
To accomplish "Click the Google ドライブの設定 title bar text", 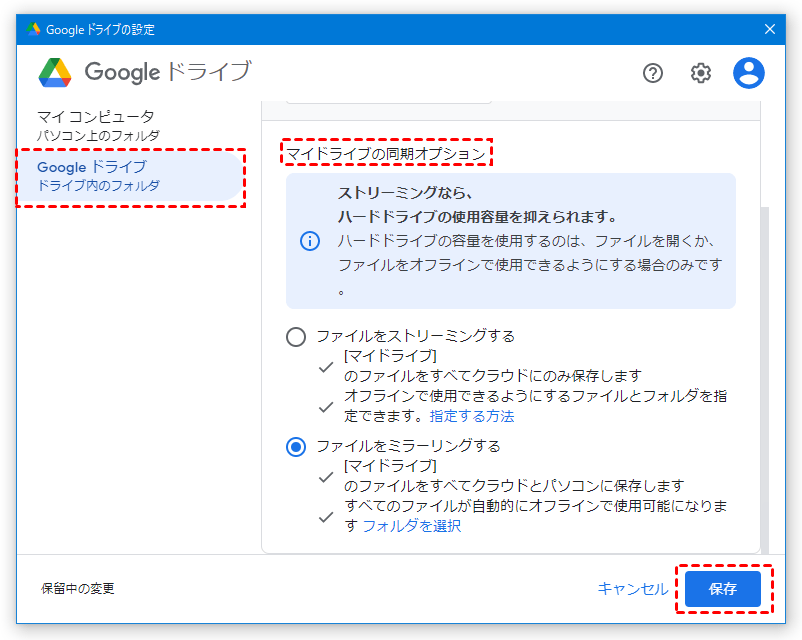I will pyautogui.click(x=100, y=30).
